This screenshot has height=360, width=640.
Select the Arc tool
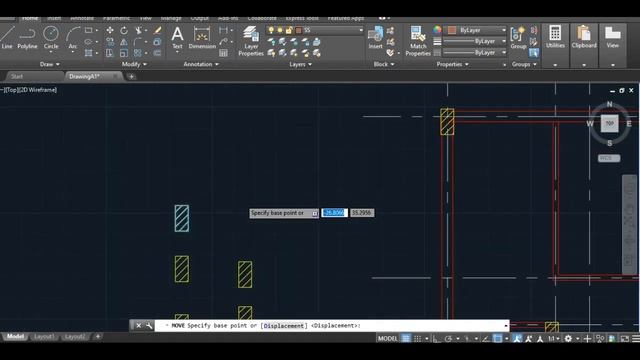(x=73, y=38)
